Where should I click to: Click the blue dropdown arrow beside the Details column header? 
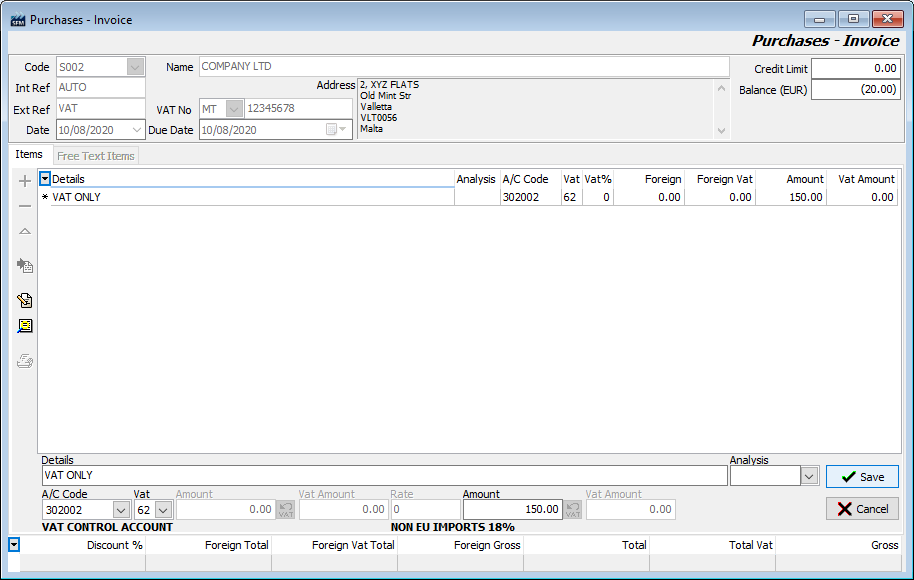point(45,179)
